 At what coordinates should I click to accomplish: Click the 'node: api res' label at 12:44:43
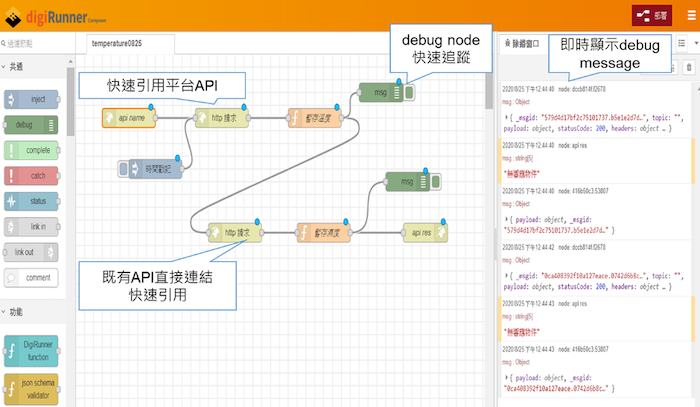[572, 304]
